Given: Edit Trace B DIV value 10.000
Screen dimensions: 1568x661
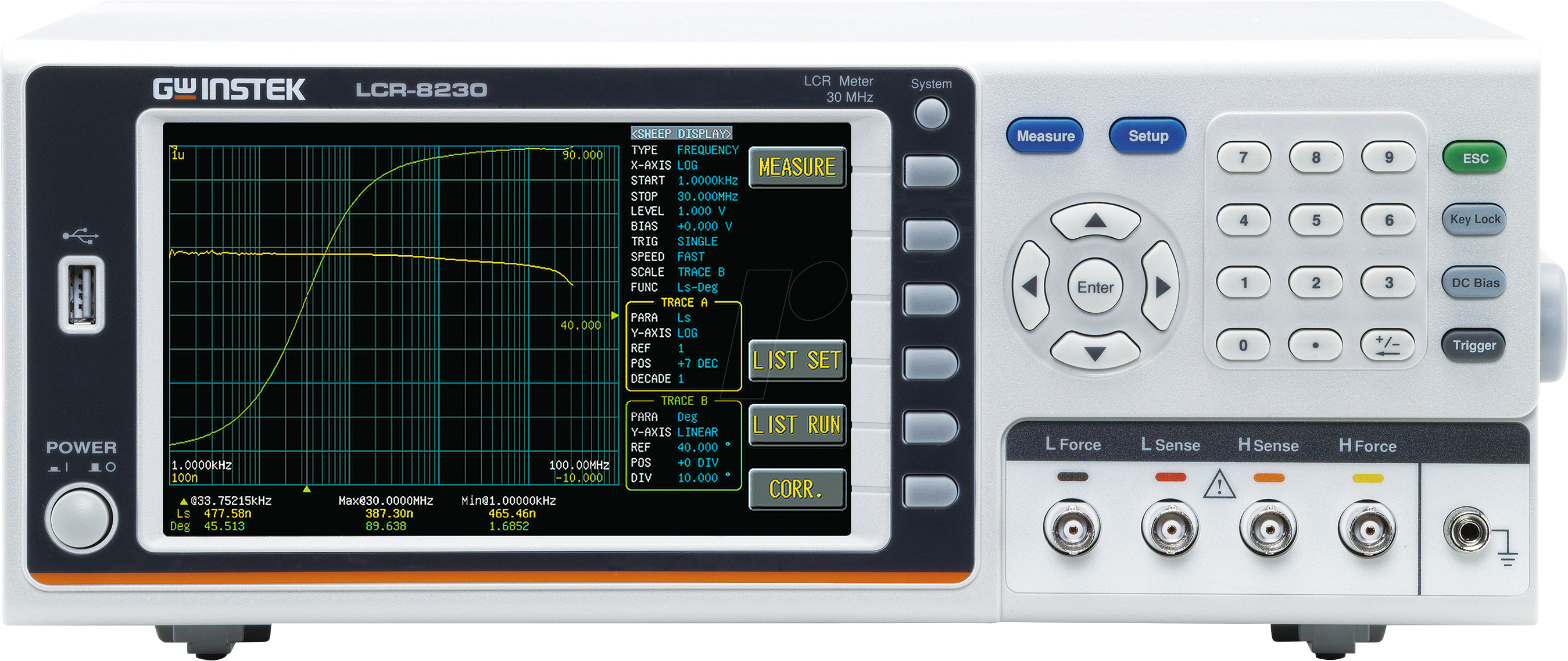Looking at the screenshot, I should [x=704, y=478].
